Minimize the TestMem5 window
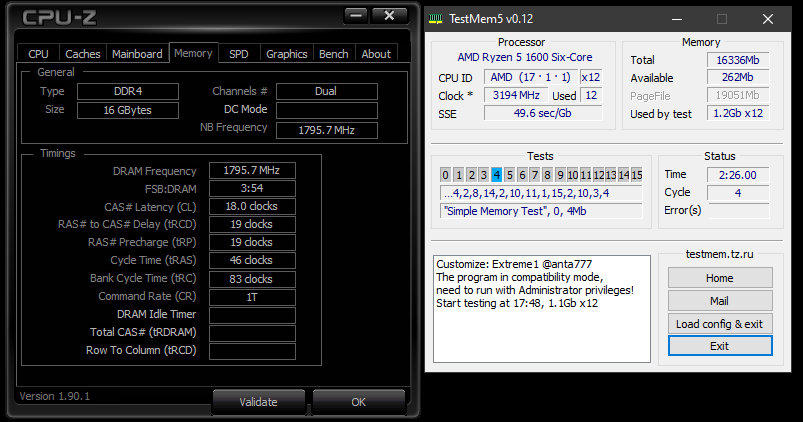This screenshot has height=422, width=803. coord(677,19)
